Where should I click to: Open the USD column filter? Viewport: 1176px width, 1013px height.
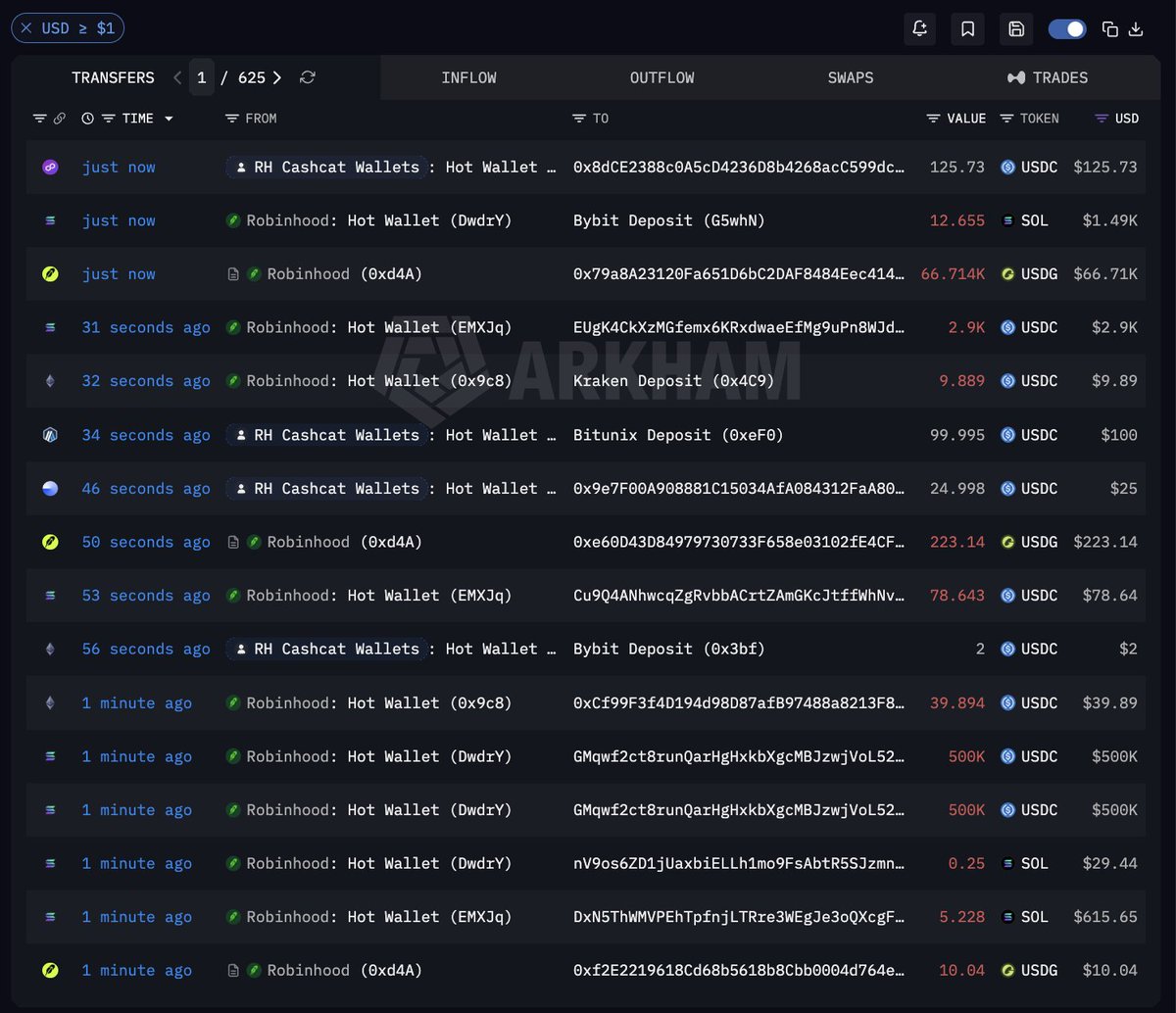click(1102, 119)
